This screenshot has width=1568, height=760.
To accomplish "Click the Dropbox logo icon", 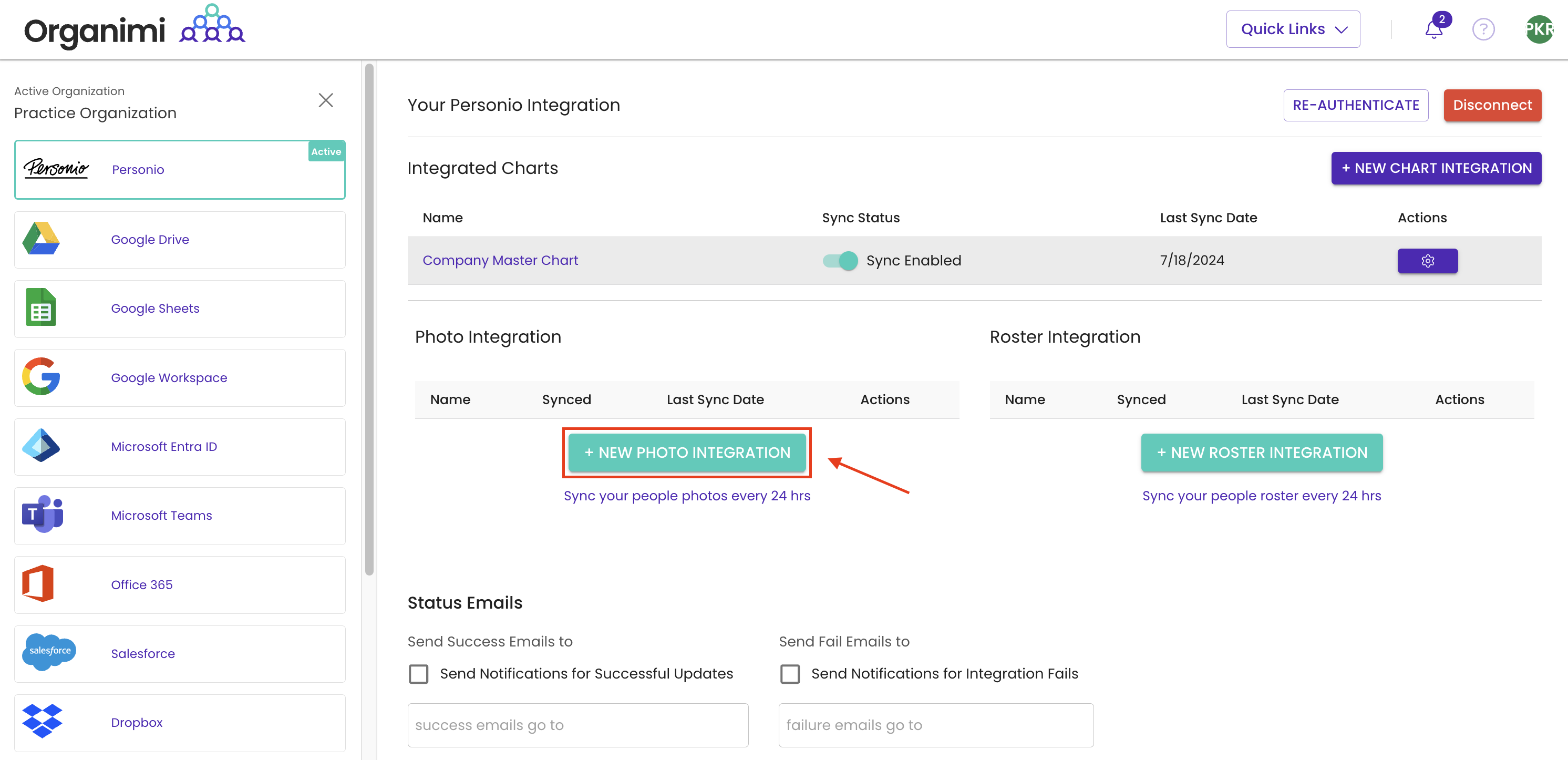I will pos(42,722).
